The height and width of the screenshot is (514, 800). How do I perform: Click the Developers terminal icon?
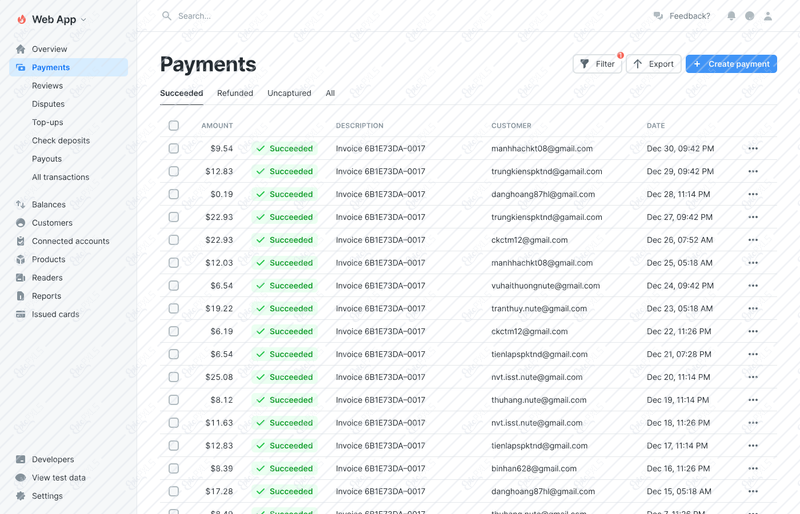pyautogui.click(x=20, y=459)
